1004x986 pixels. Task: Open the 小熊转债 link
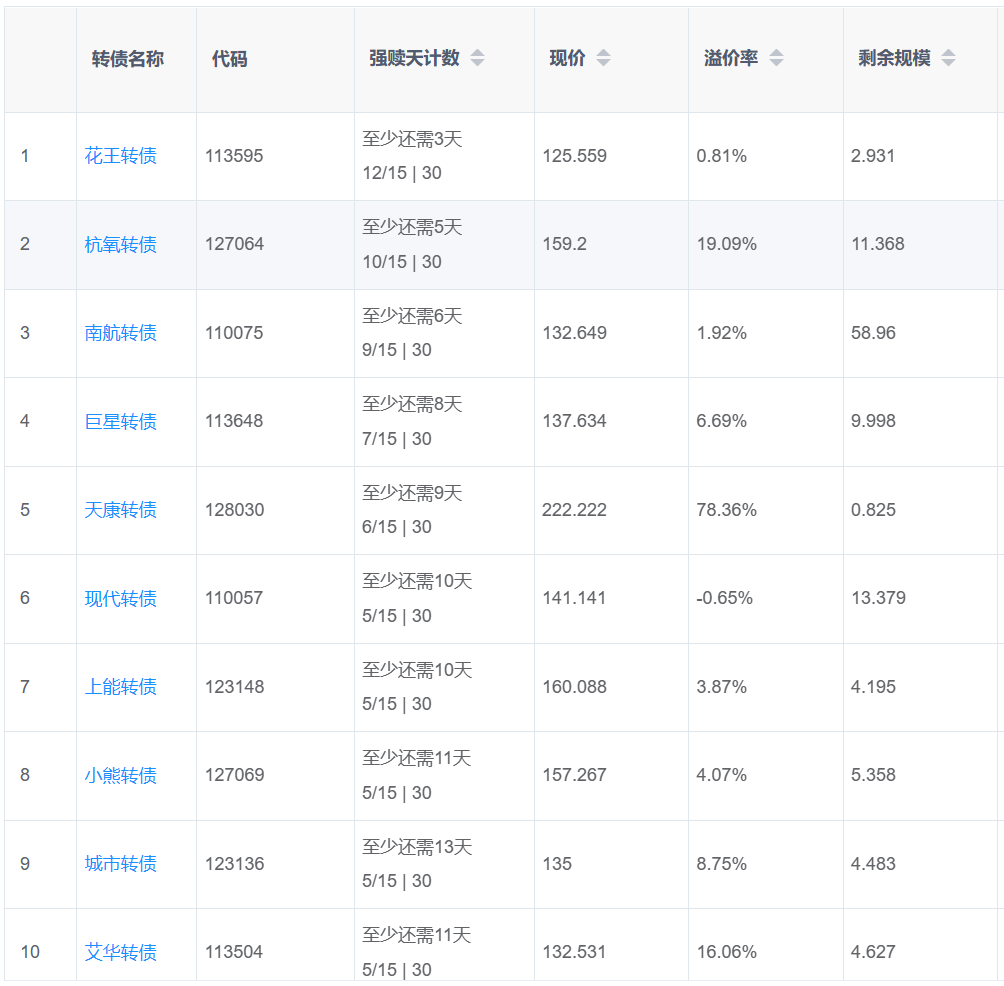pos(121,775)
